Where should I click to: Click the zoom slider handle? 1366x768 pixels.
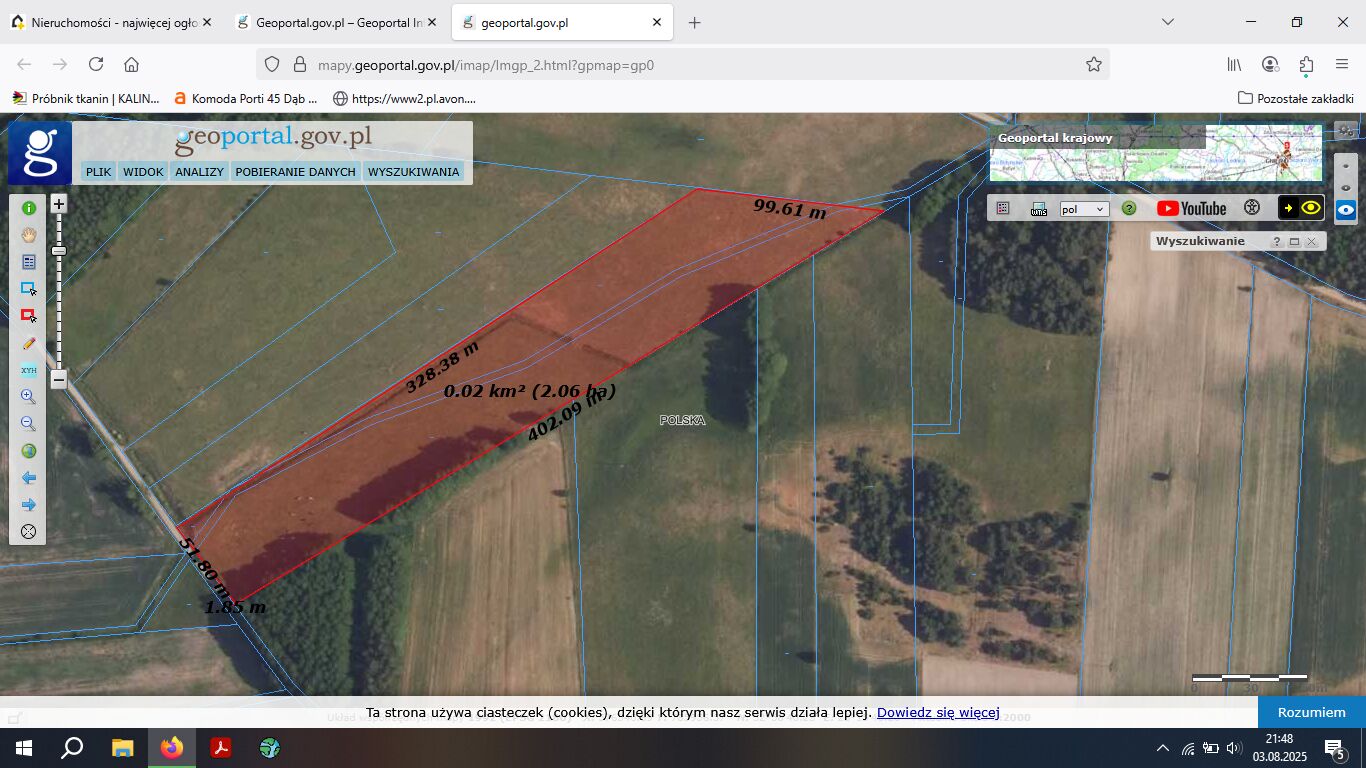coord(59,250)
